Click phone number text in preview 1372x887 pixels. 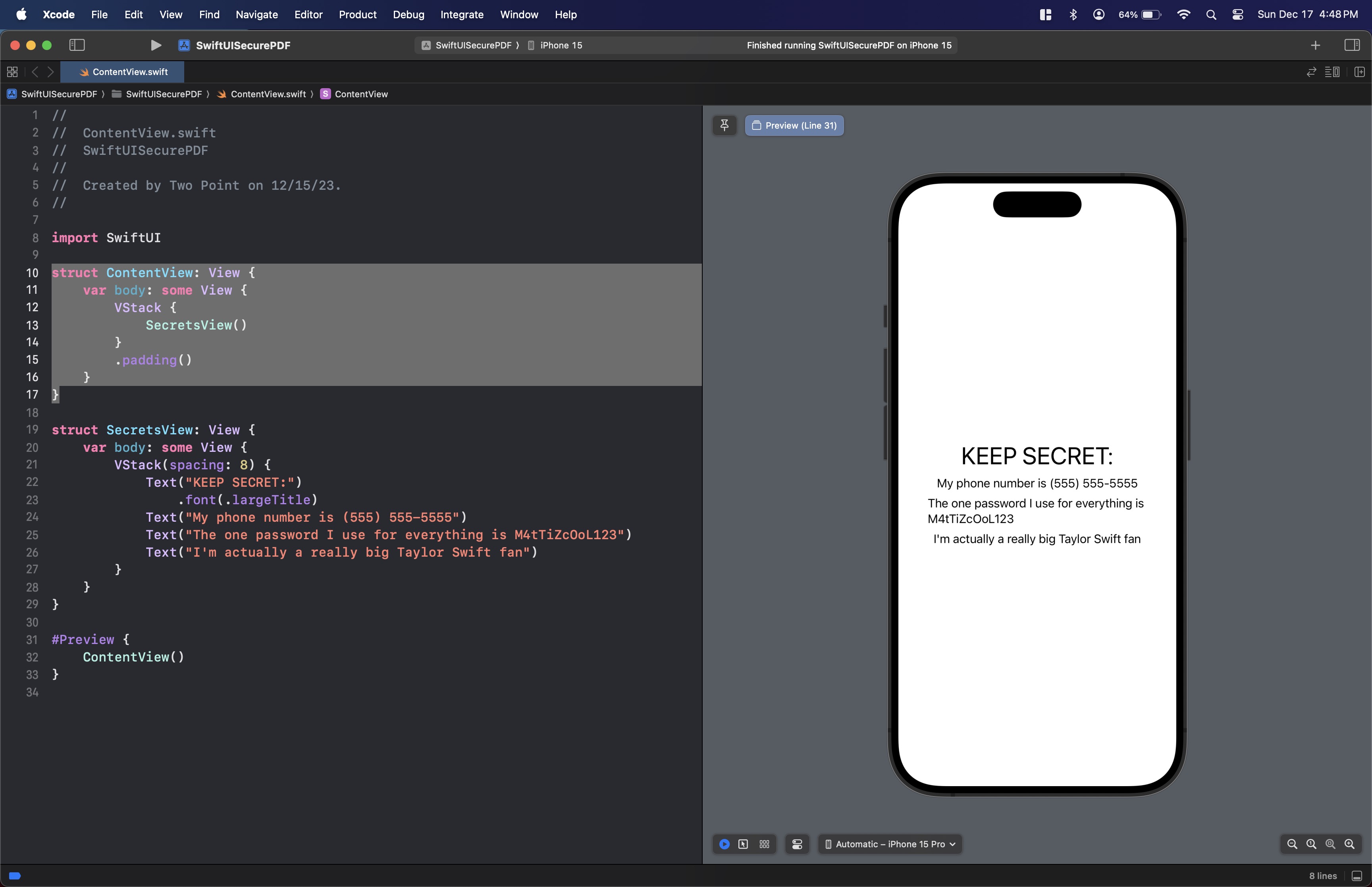(x=1037, y=483)
